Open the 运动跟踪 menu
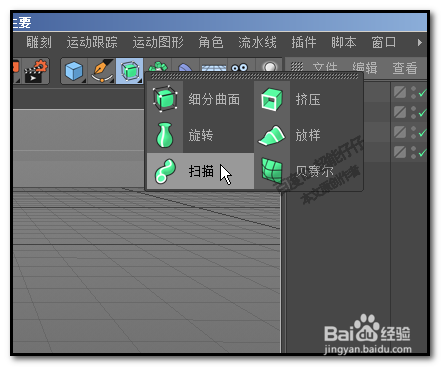The width and height of the screenshot is (441, 367). pos(92,42)
